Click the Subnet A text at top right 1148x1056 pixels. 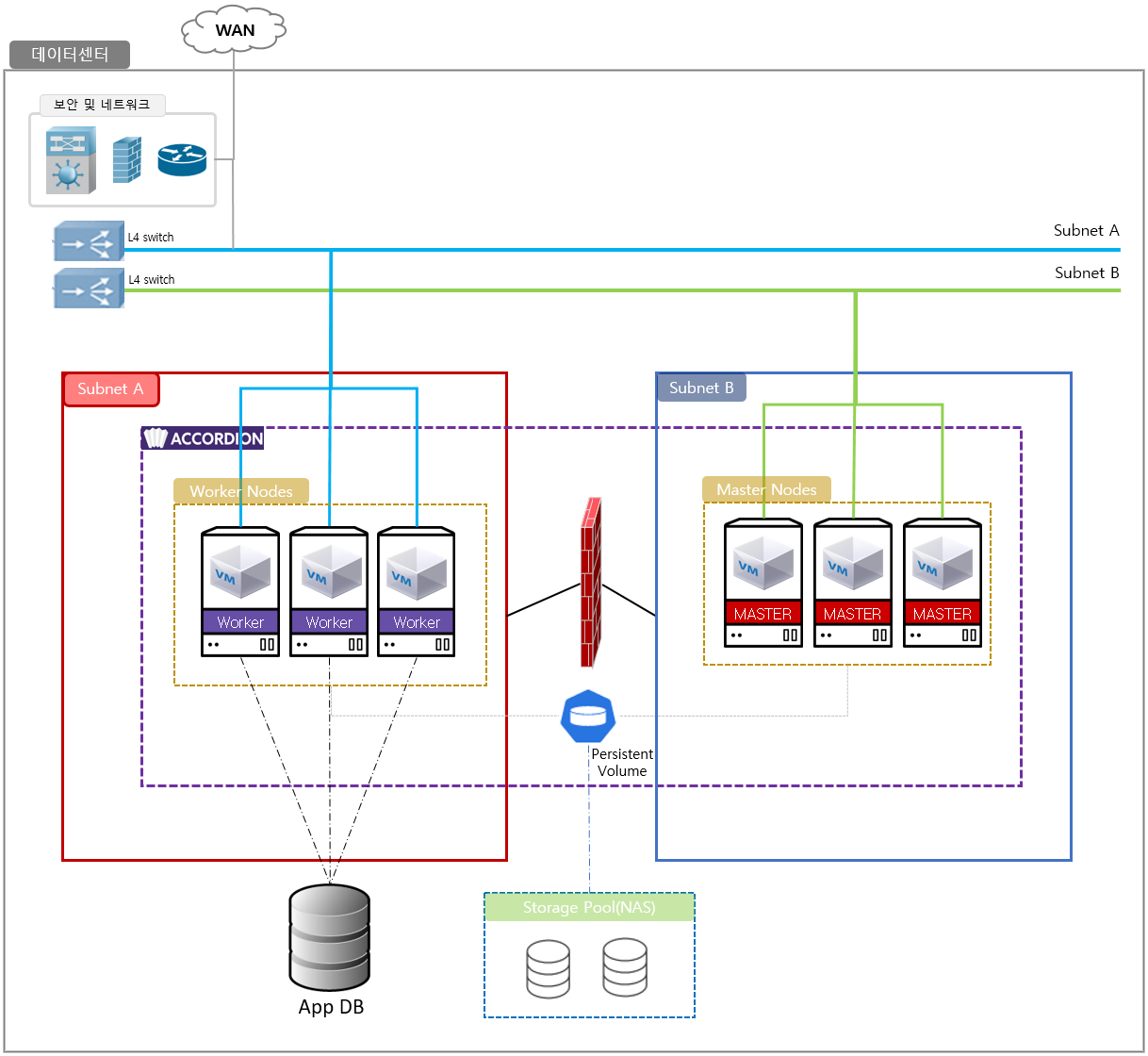1085,230
